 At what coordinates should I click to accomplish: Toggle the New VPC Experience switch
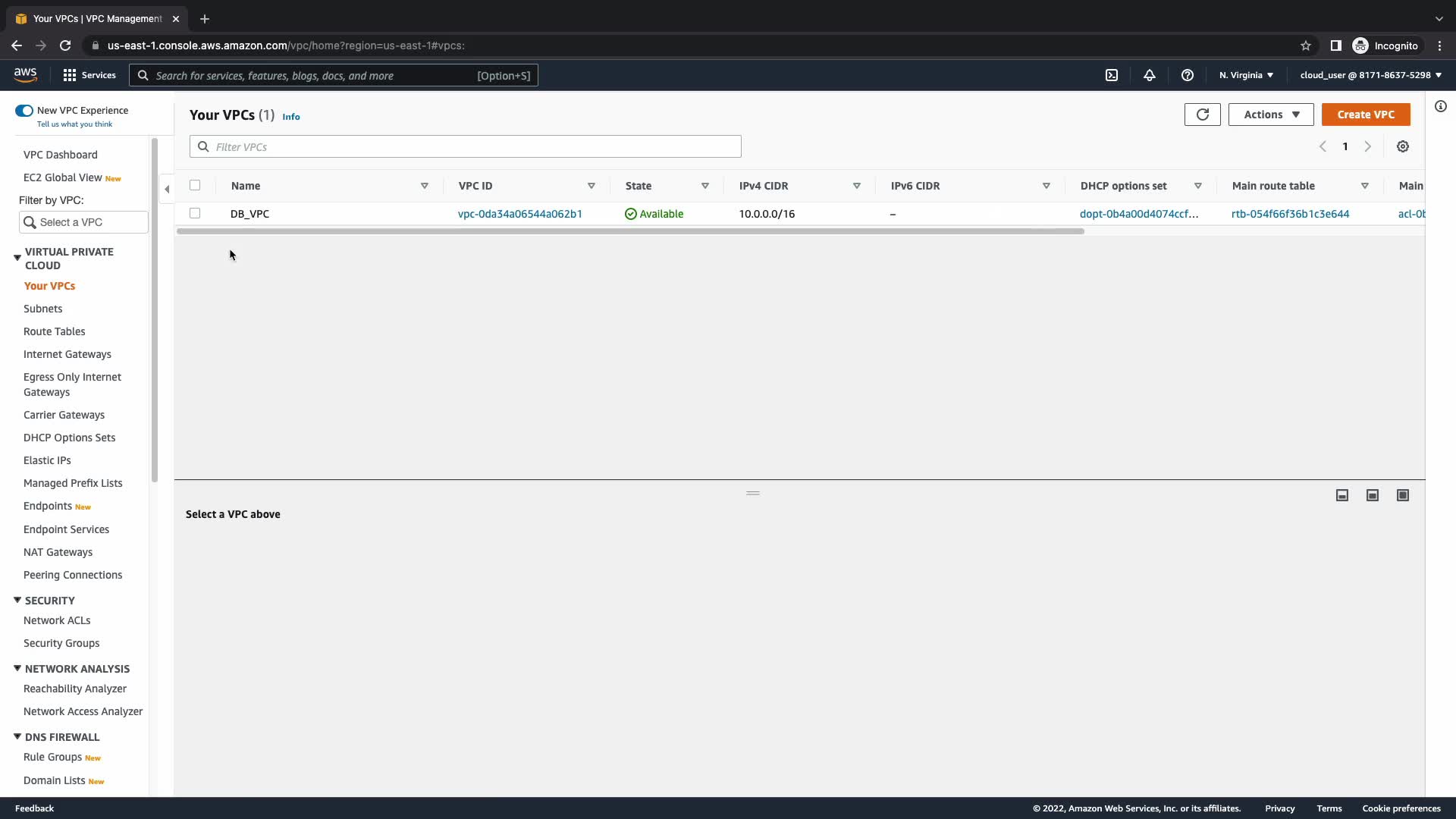(24, 111)
